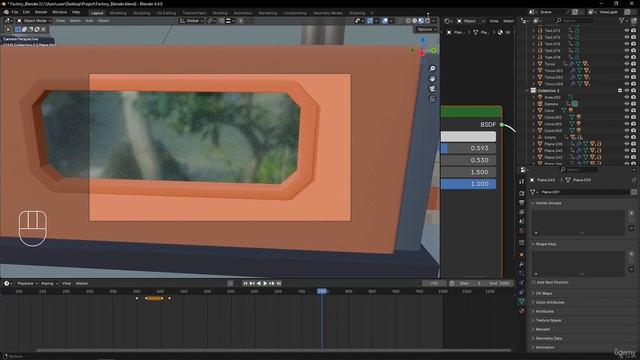Toggle Collection 2 exclude checkbox
The height and width of the screenshot is (360, 640).
620,91
